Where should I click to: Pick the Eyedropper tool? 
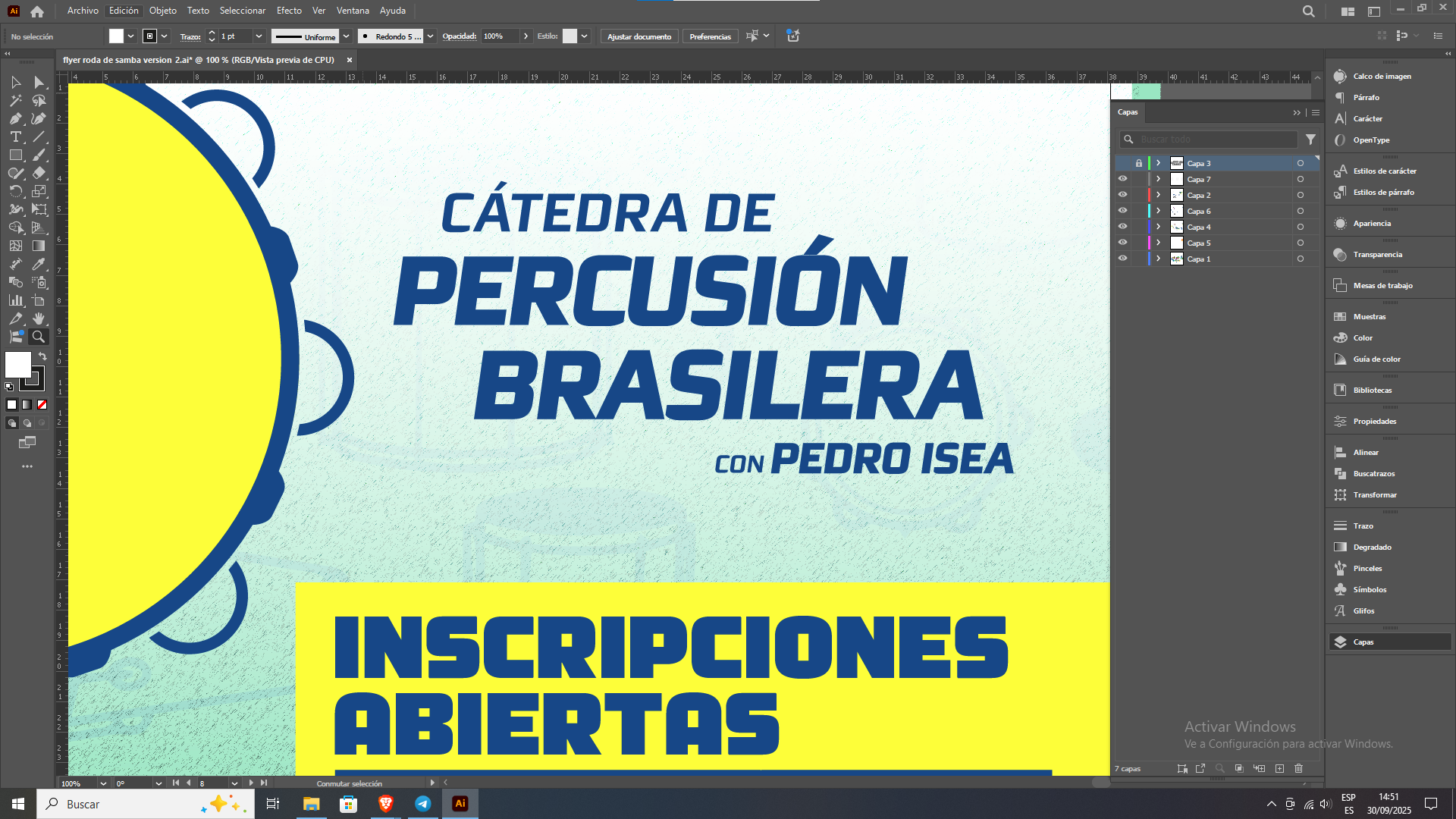point(39,265)
